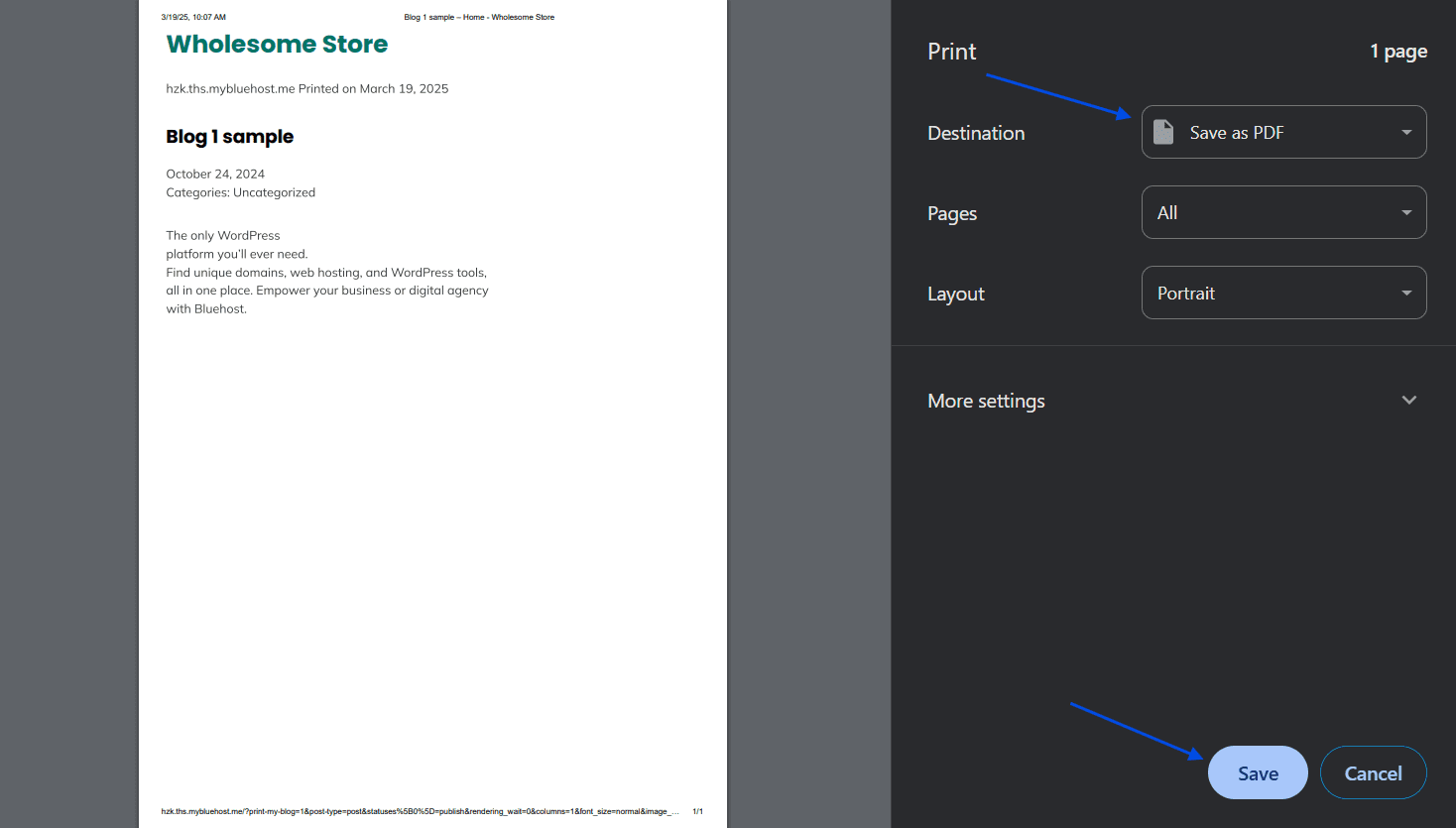This screenshot has width=1456, height=828.
Task: Click the Wholesome Store title in preview
Action: tap(277, 45)
